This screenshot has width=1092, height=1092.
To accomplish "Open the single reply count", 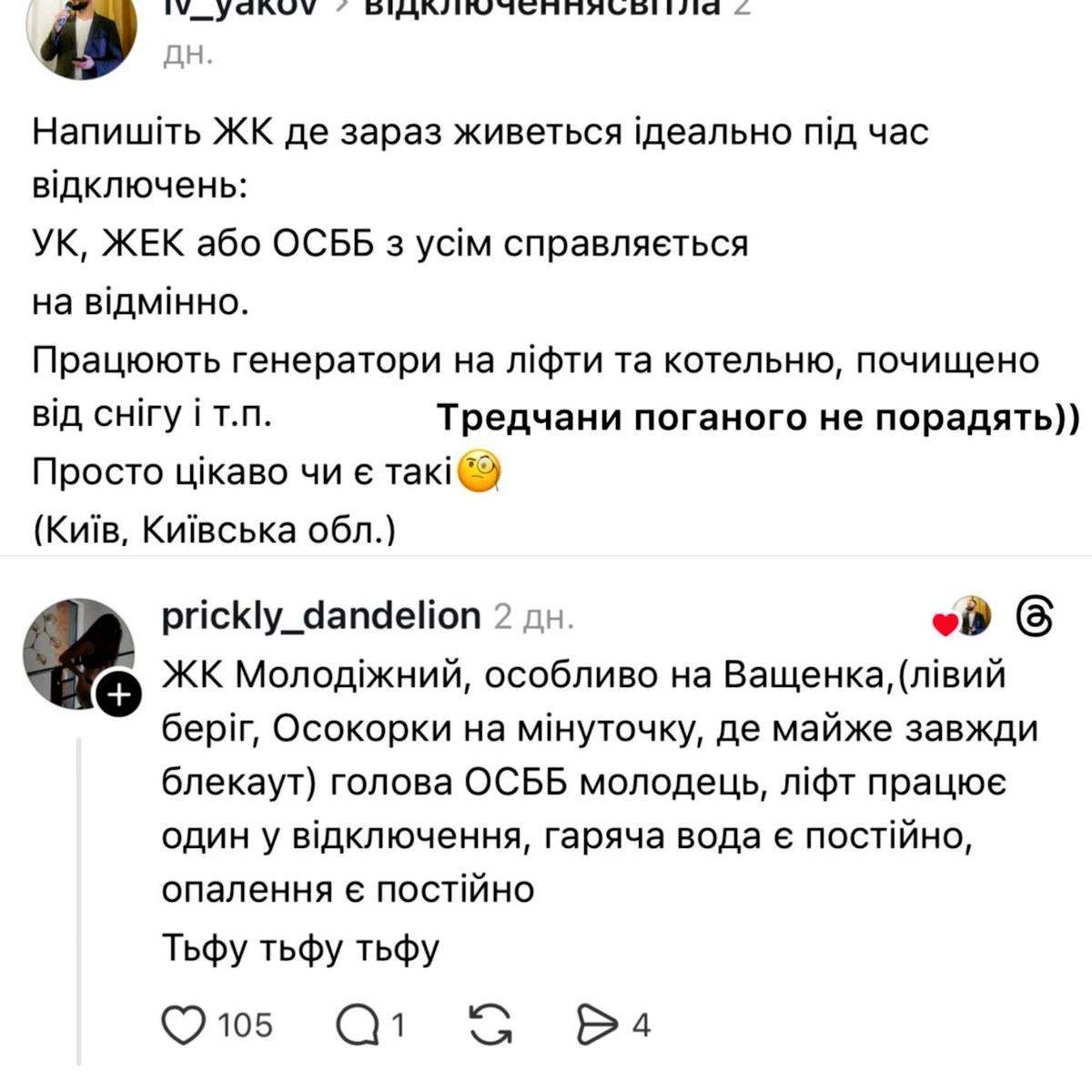I will [398, 1026].
